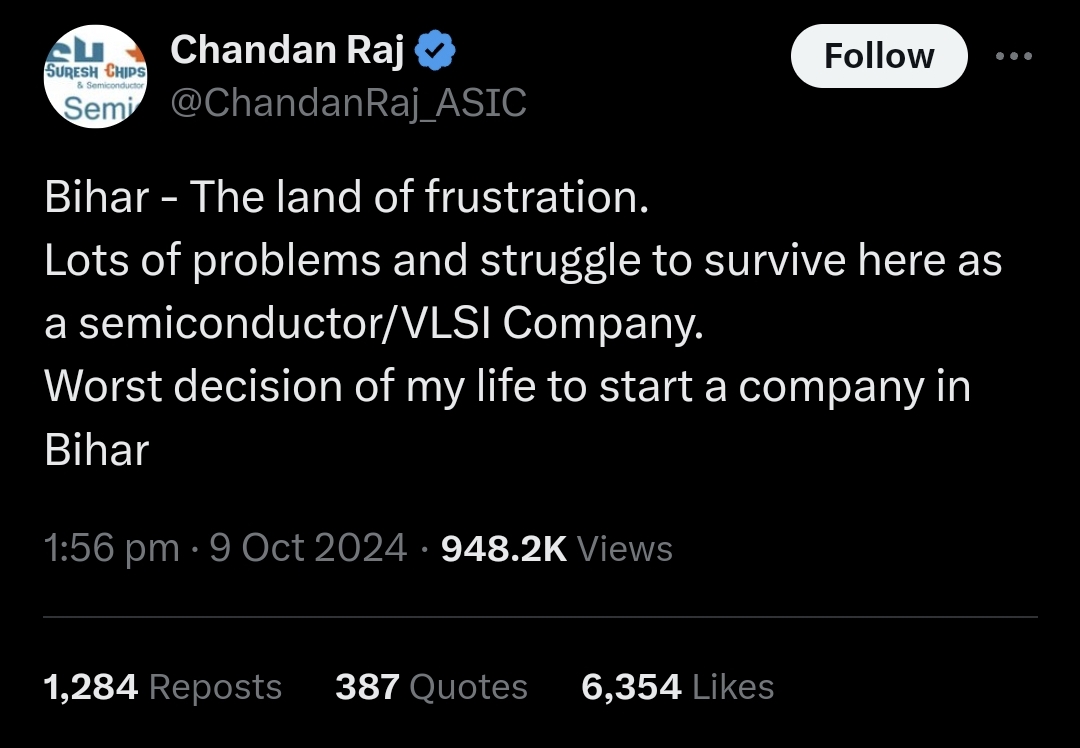
Task: Show the 1,284 Reposts list
Action: [x=163, y=687]
